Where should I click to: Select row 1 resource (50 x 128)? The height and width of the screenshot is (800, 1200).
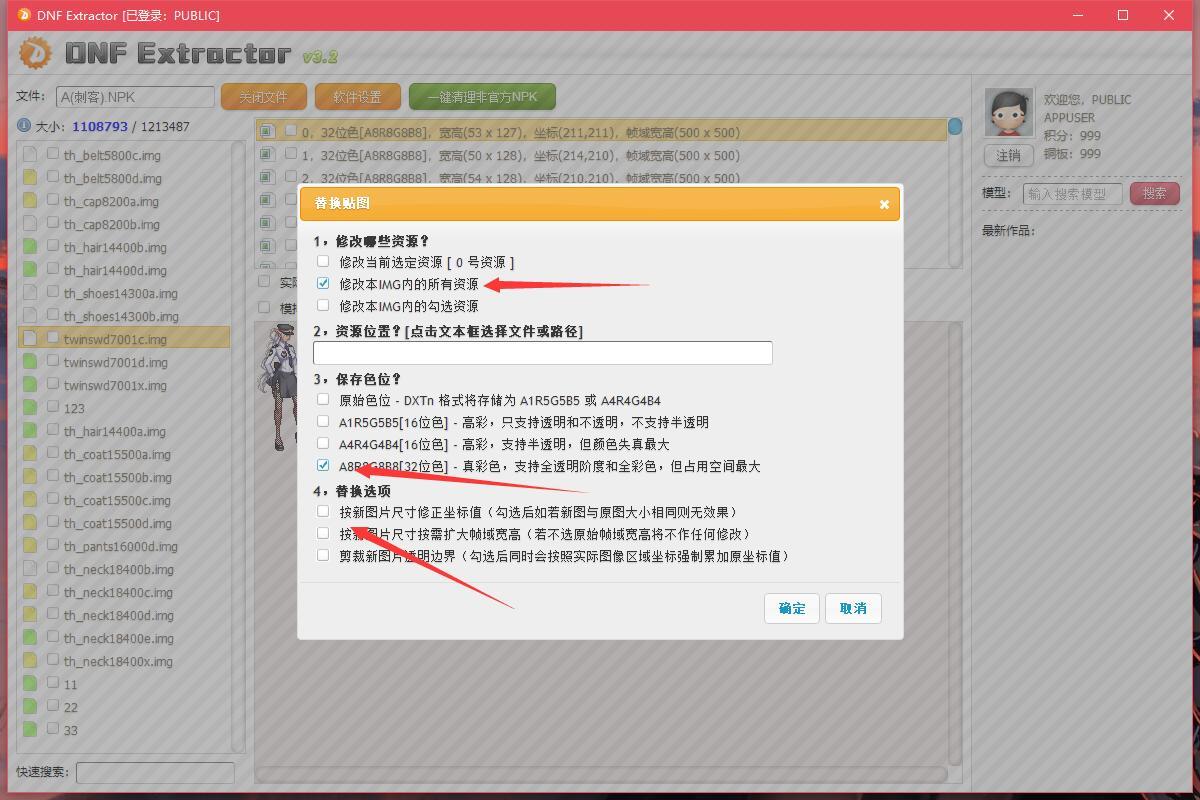click(x=601, y=155)
